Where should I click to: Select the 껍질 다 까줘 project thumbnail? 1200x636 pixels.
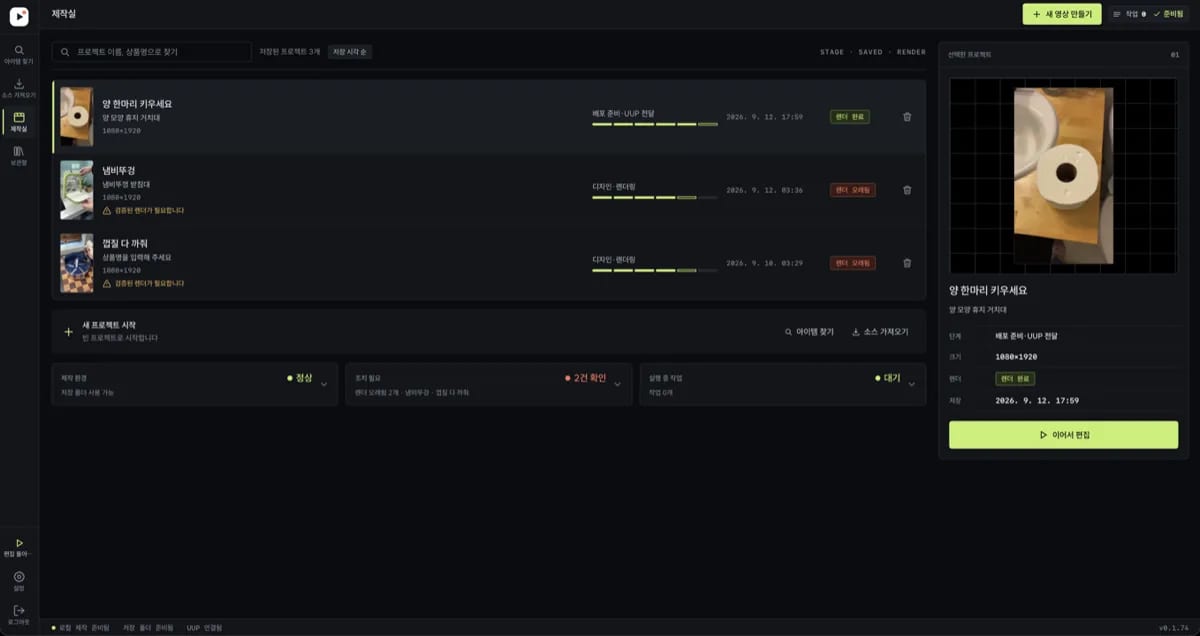(77, 263)
